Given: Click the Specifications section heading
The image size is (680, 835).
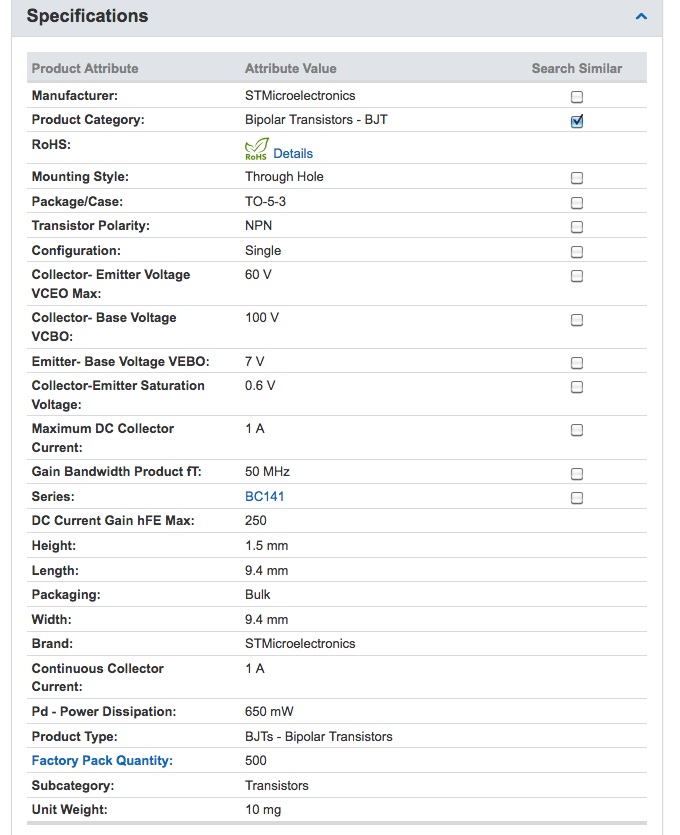Looking at the screenshot, I should [x=87, y=17].
